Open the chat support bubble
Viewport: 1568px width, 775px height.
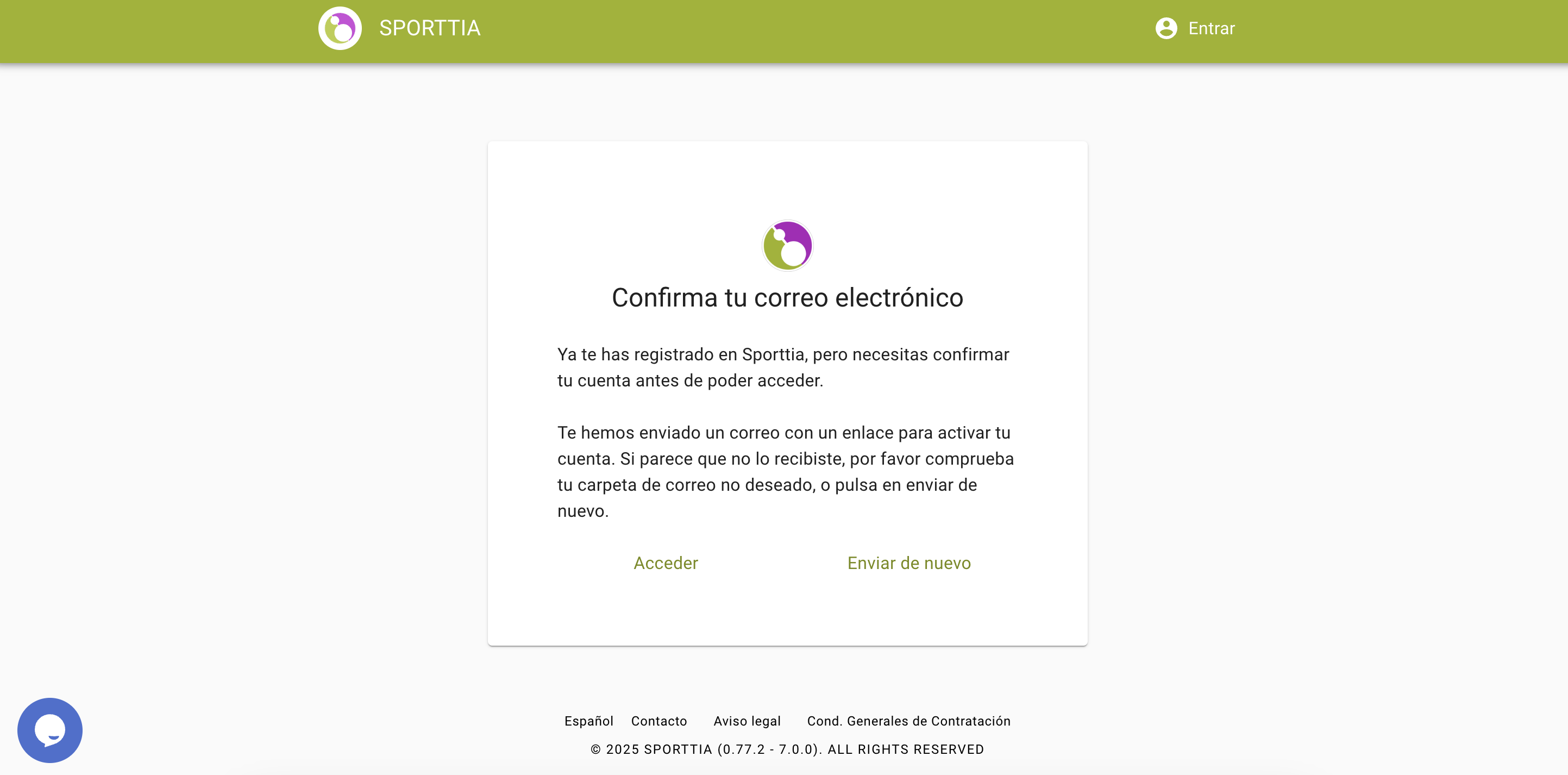tap(50, 729)
